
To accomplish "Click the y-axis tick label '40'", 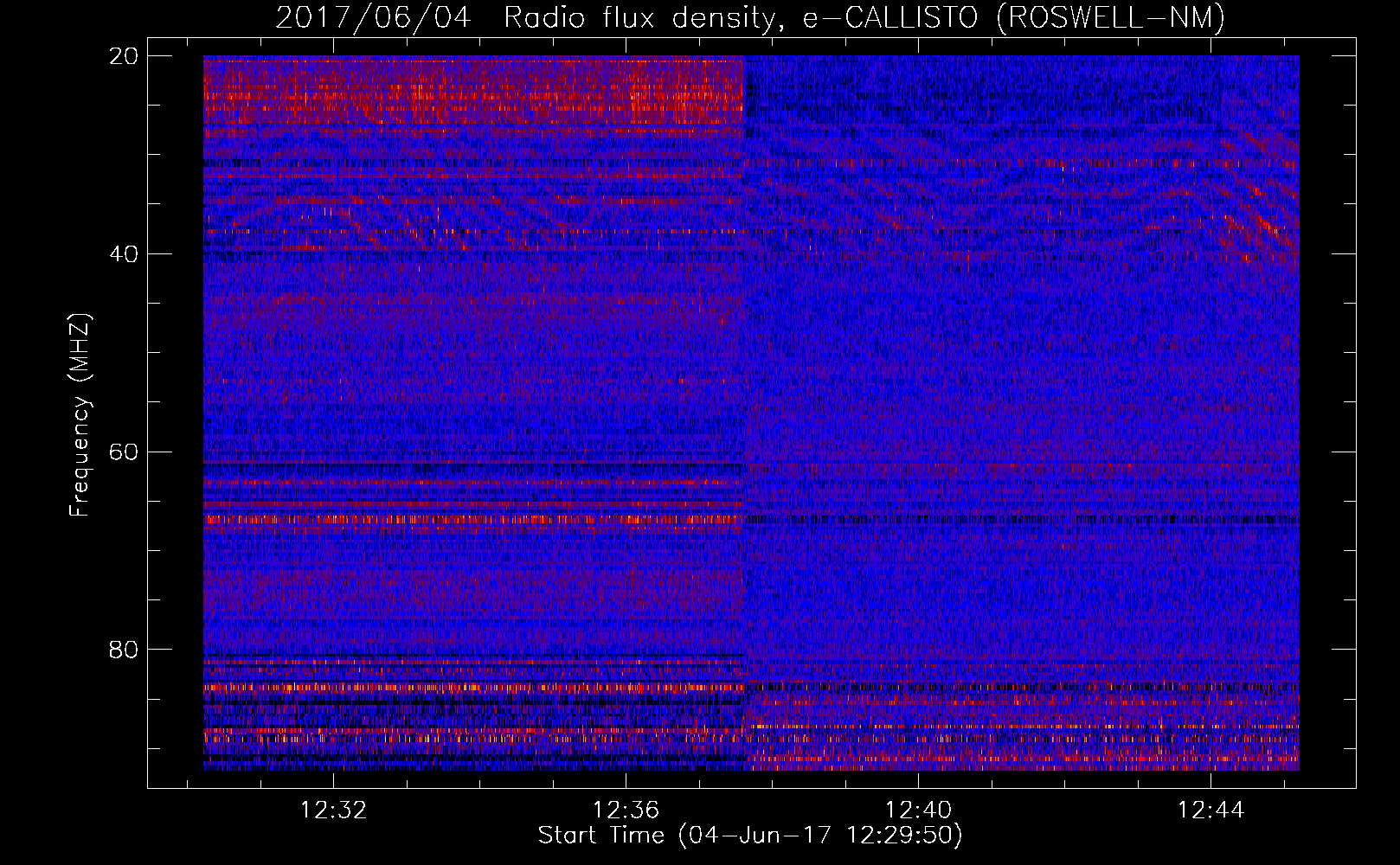I will 124,254.
